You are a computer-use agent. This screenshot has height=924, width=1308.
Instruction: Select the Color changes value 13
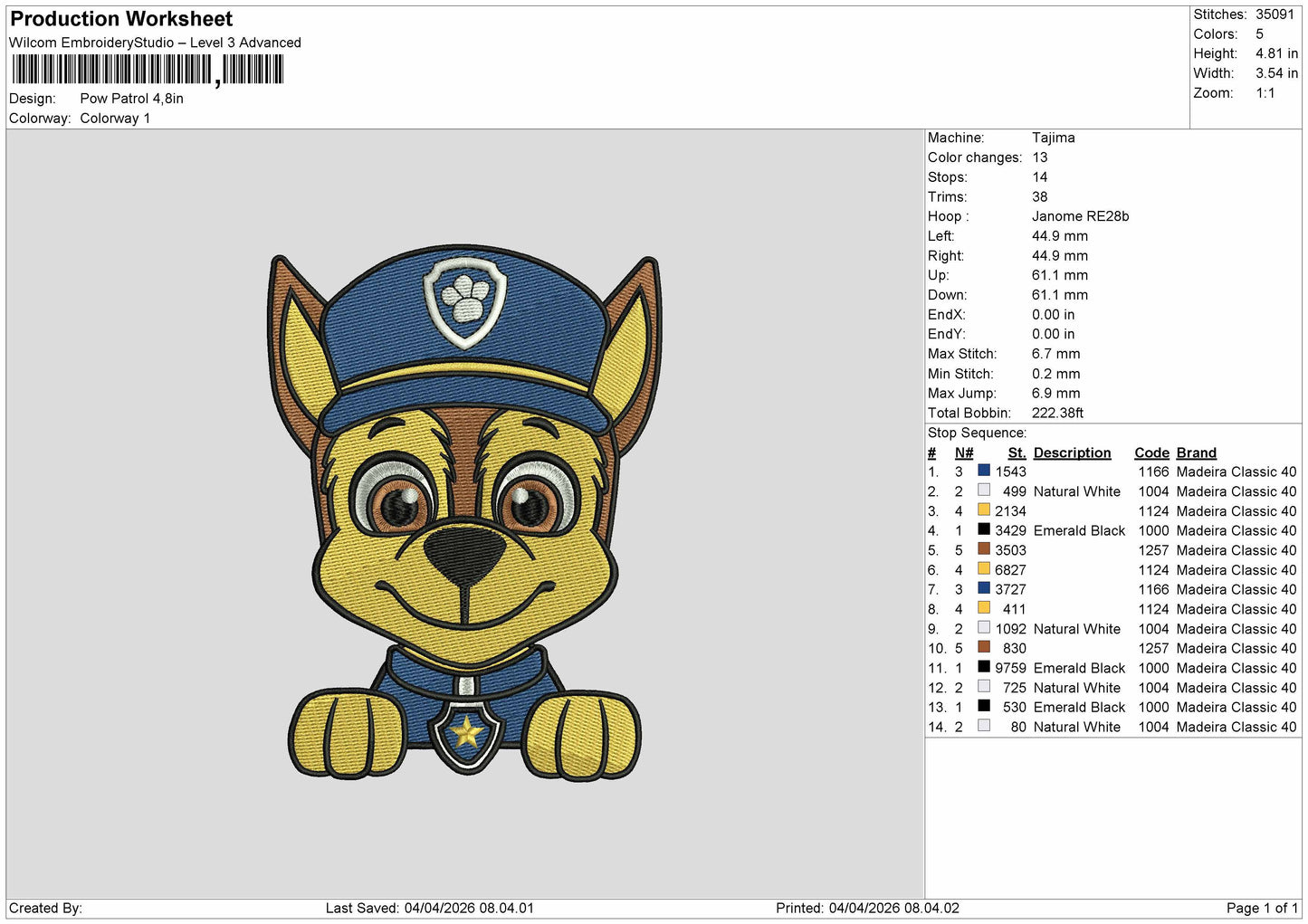[x=1039, y=157]
